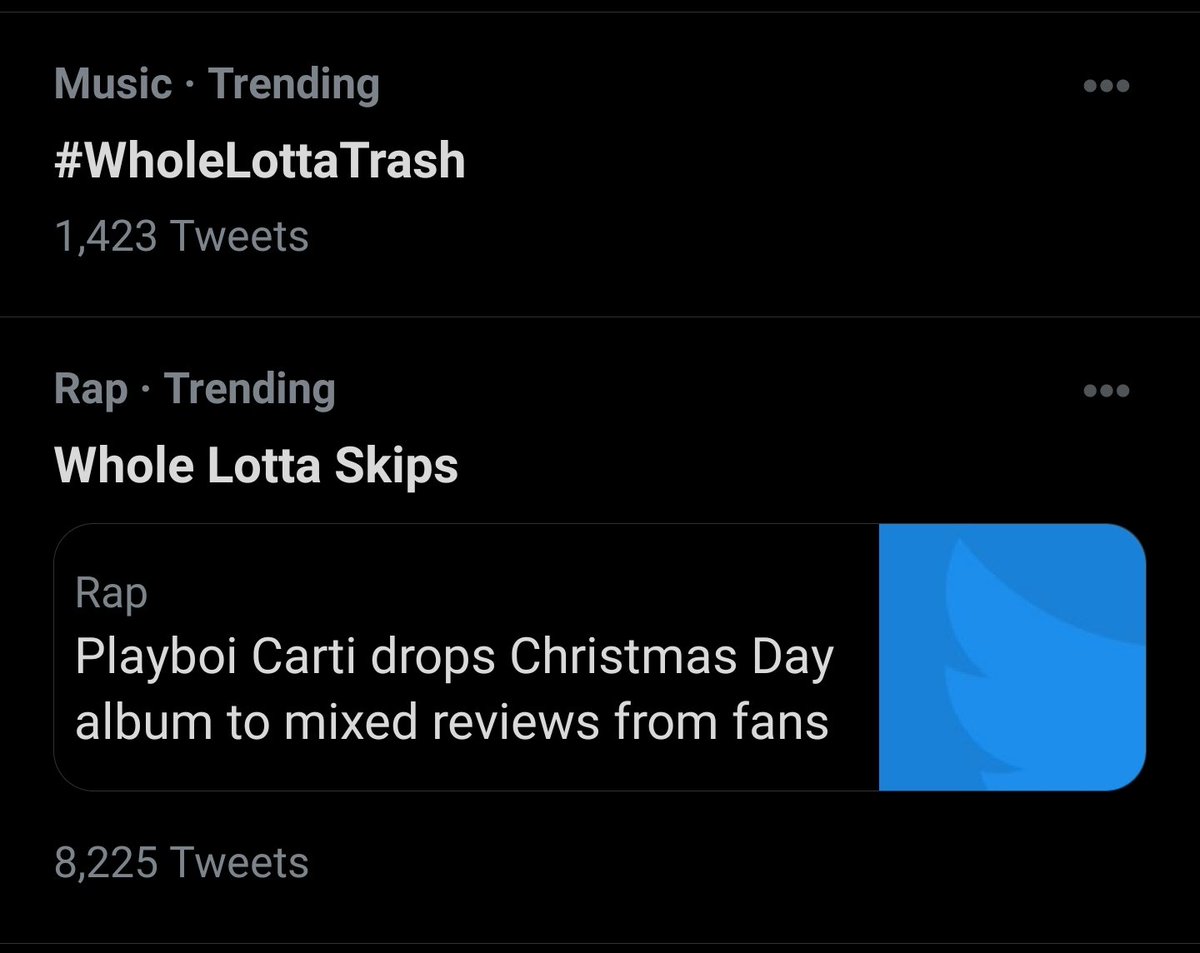This screenshot has width=1200, height=953.
Task: Open the Whole Lotta Skips trending topic
Action: (x=256, y=465)
